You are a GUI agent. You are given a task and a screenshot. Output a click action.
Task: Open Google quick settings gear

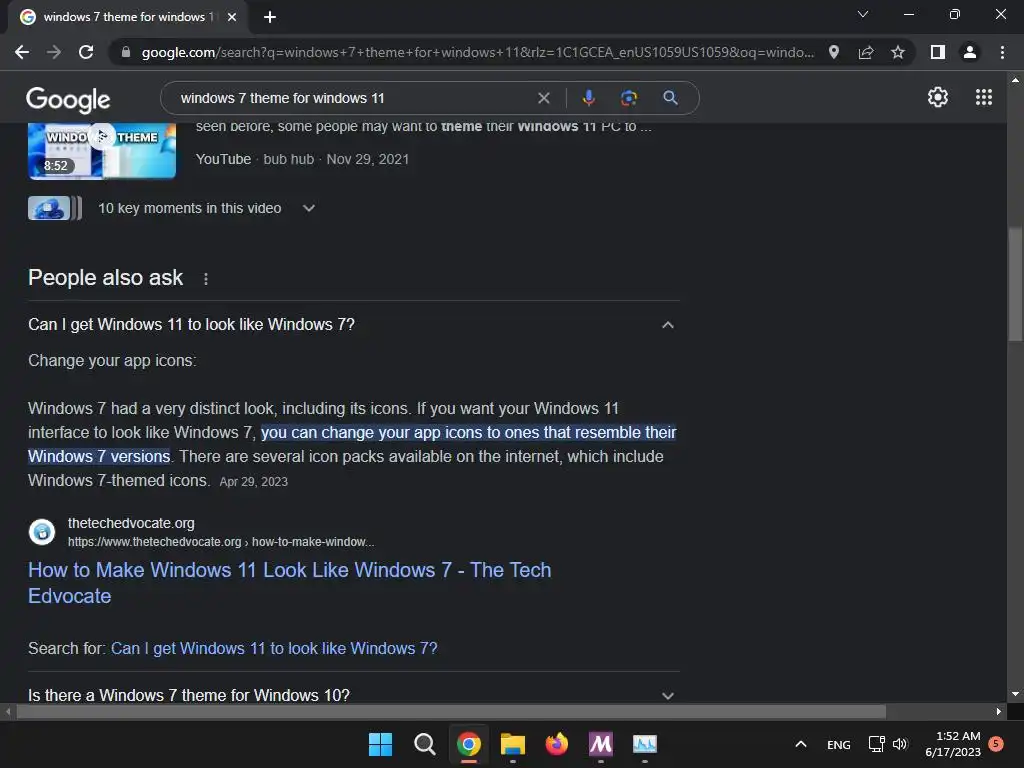pyautogui.click(x=938, y=97)
